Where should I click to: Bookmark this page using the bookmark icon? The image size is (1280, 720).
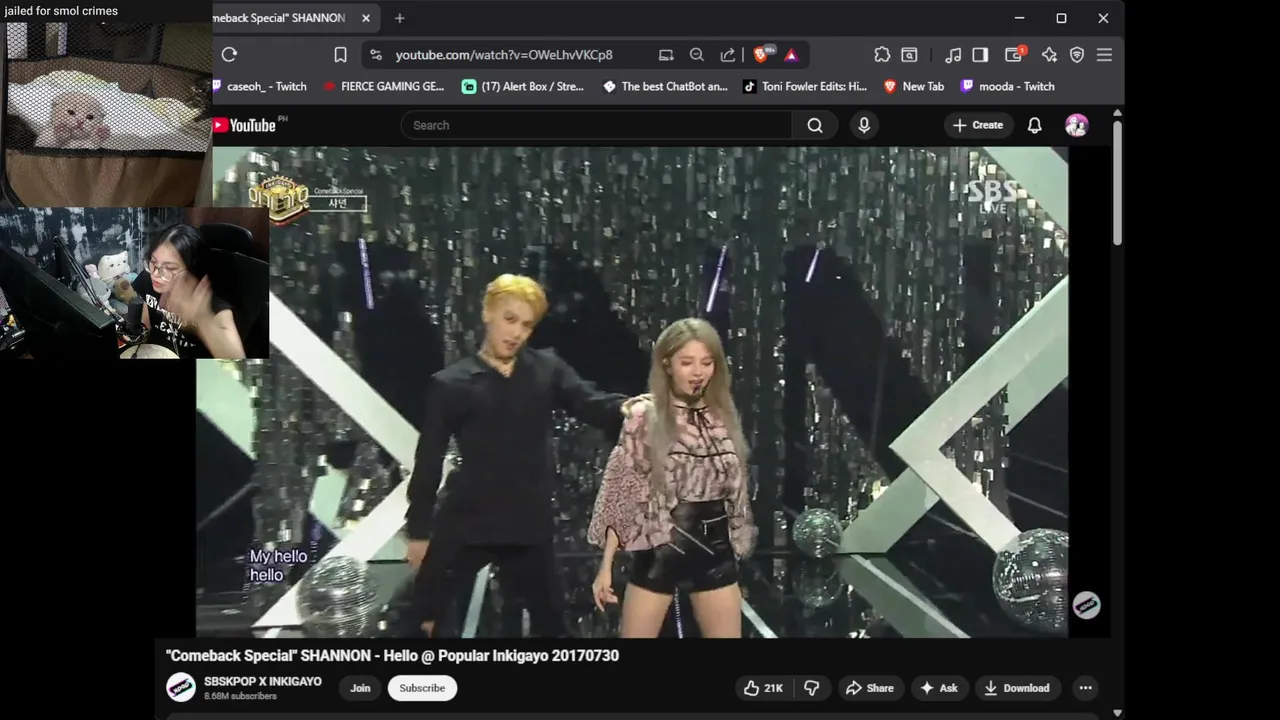click(x=340, y=55)
